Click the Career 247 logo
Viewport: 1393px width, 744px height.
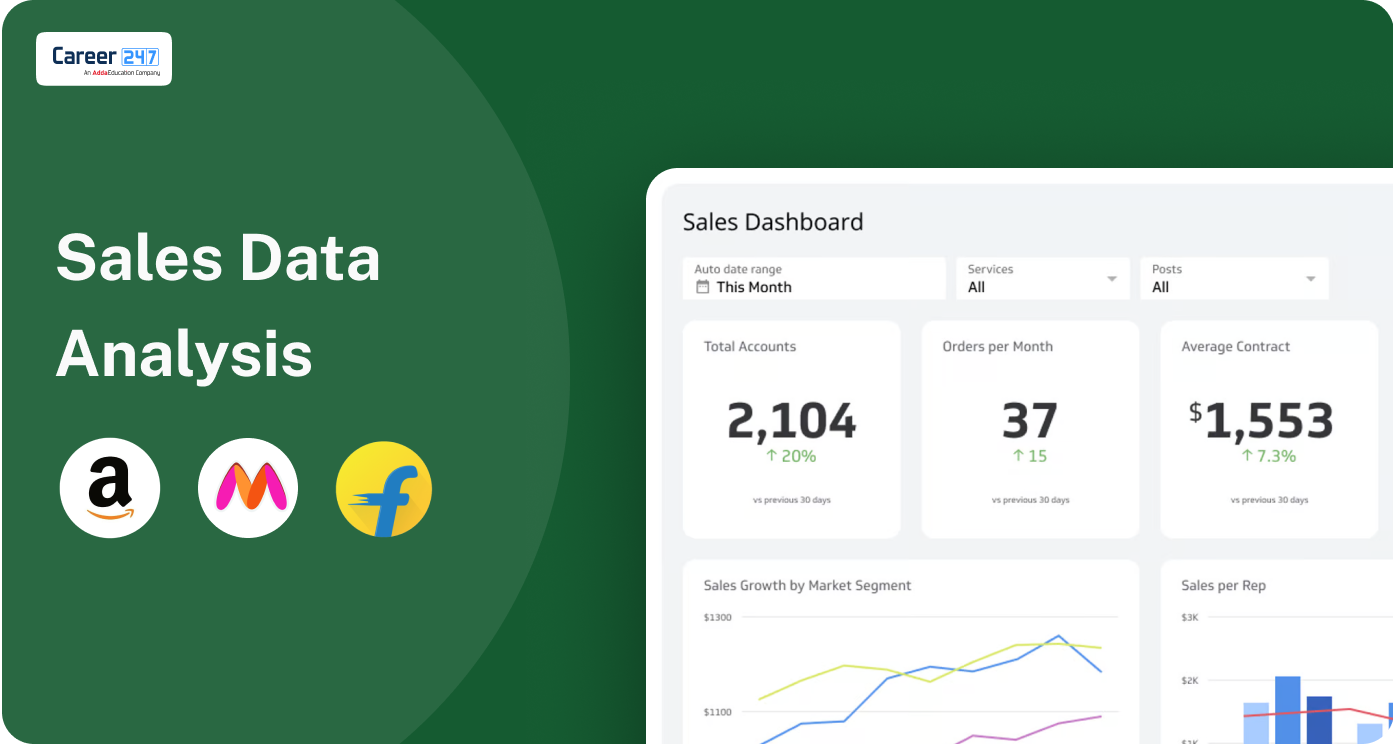[x=104, y=59]
